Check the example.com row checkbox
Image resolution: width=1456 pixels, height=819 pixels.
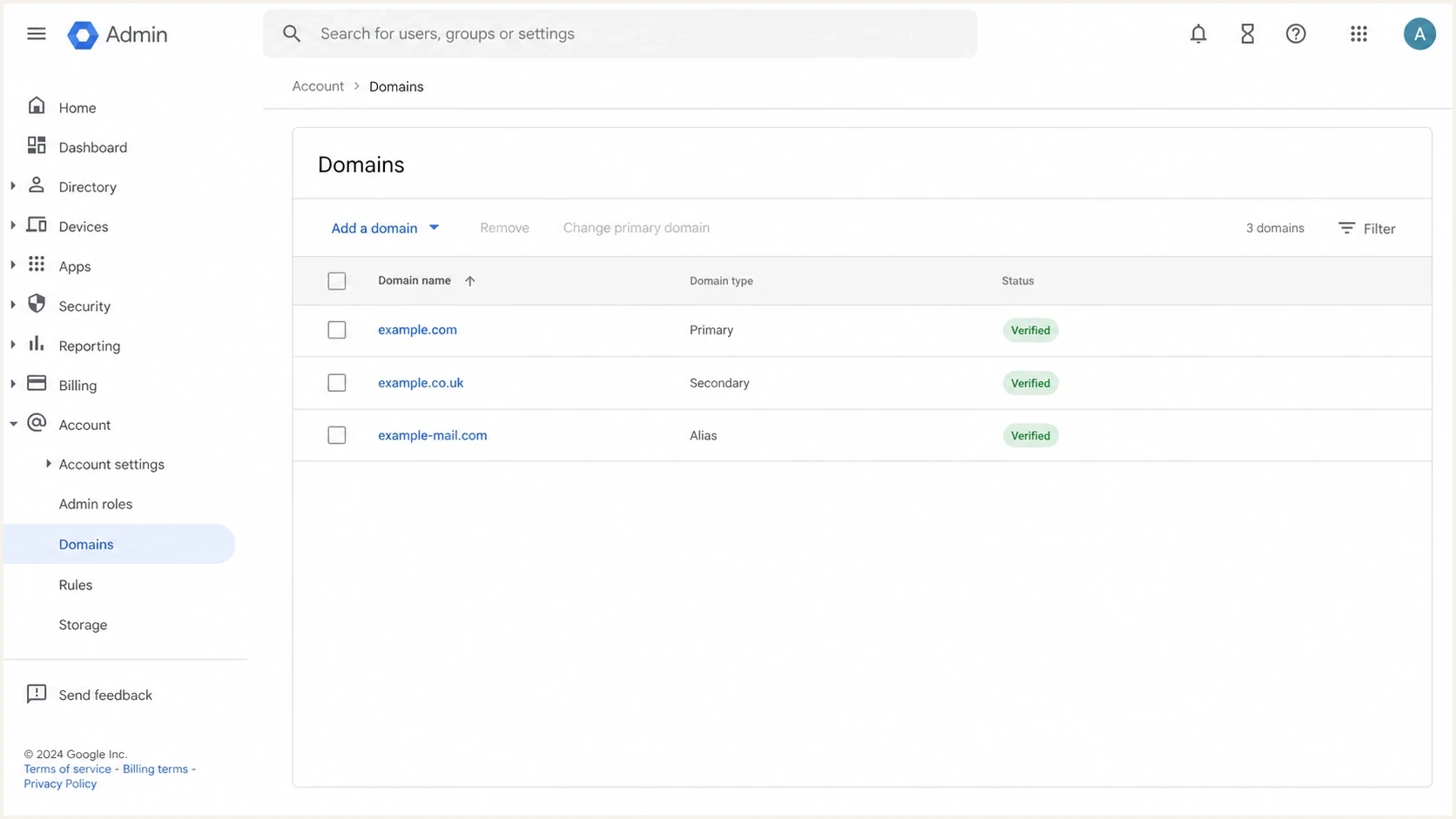pyautogui.click(x=337, y=330)
